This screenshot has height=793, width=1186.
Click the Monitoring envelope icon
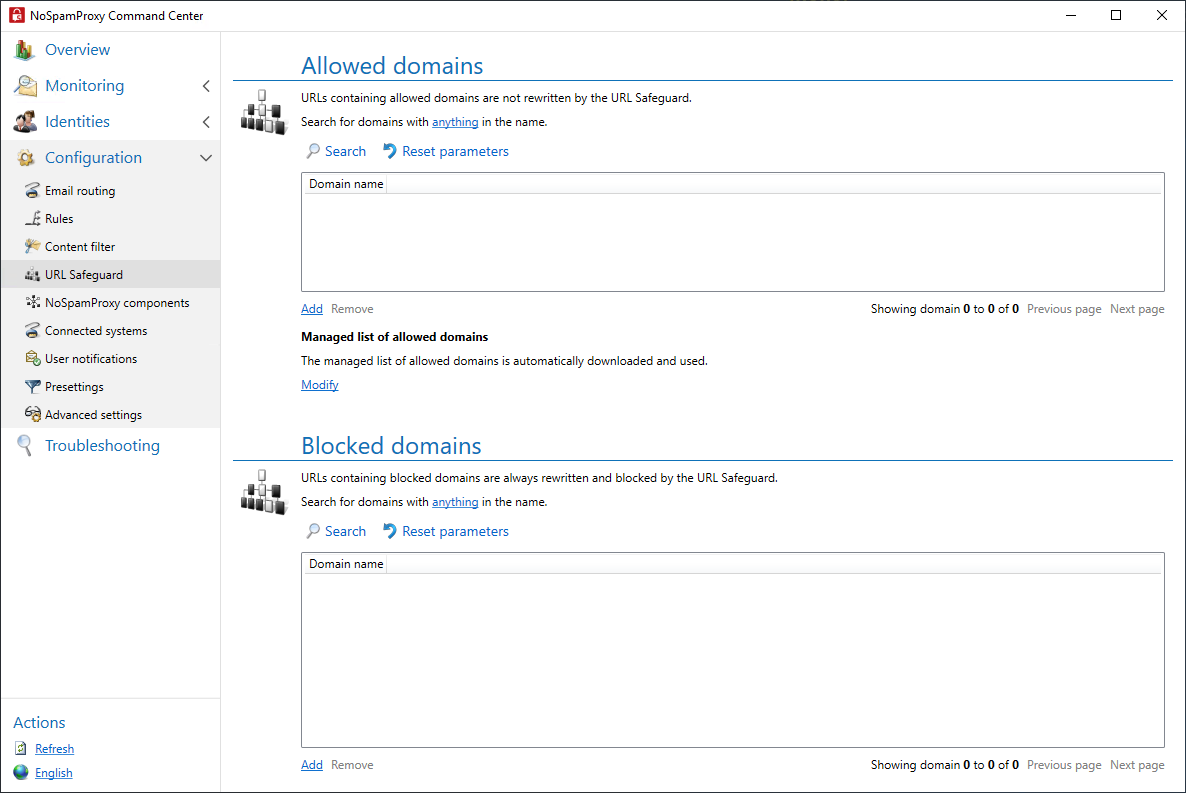pos(25,86)
